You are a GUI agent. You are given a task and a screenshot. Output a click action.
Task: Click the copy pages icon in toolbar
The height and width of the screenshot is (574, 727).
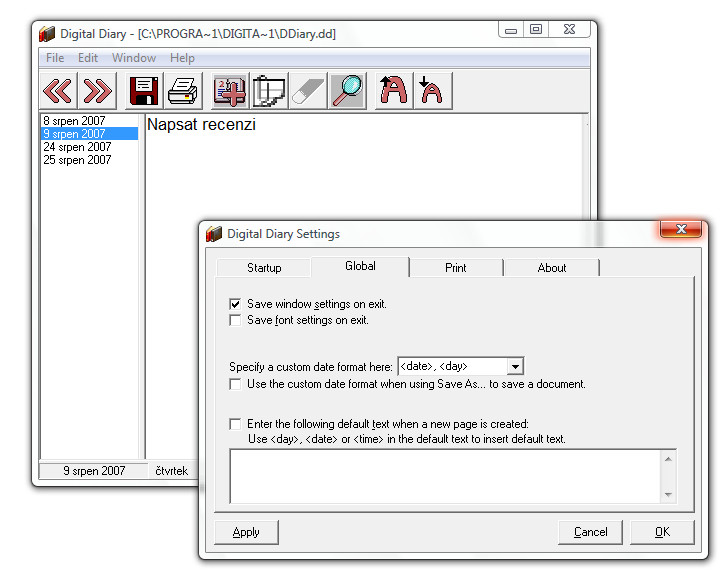pyautogui.click(x=269, y=91)
